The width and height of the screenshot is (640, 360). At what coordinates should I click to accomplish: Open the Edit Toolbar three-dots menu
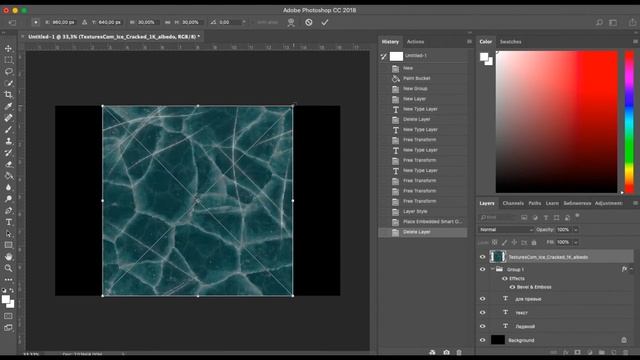tap(8, 280)
